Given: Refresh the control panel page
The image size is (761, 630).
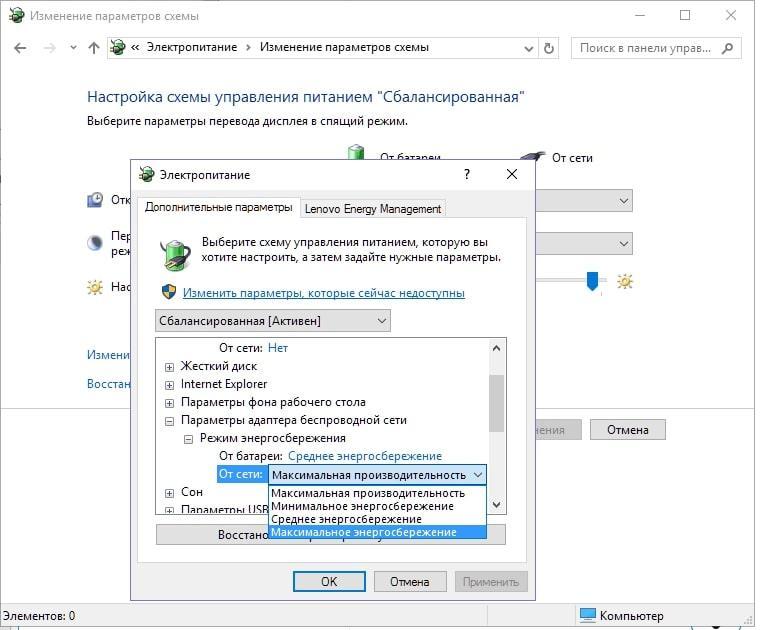Looking at the screenshot, I should pos(549,49).
